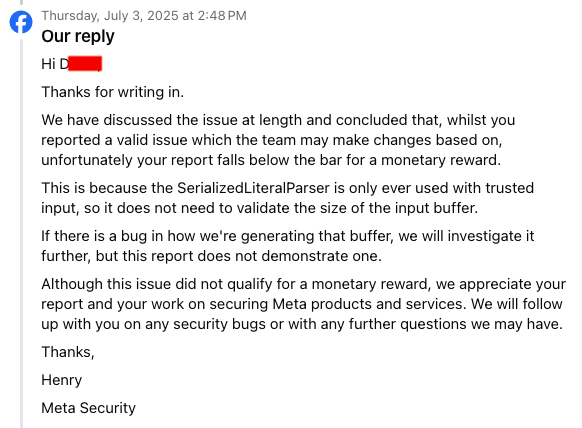Click the phrase "monetary reward." ending third paragraph
The image size is (582, 428).
click(x=441, y=160)
